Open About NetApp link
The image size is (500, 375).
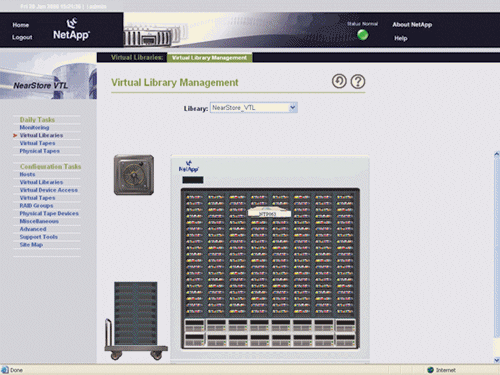412,25
